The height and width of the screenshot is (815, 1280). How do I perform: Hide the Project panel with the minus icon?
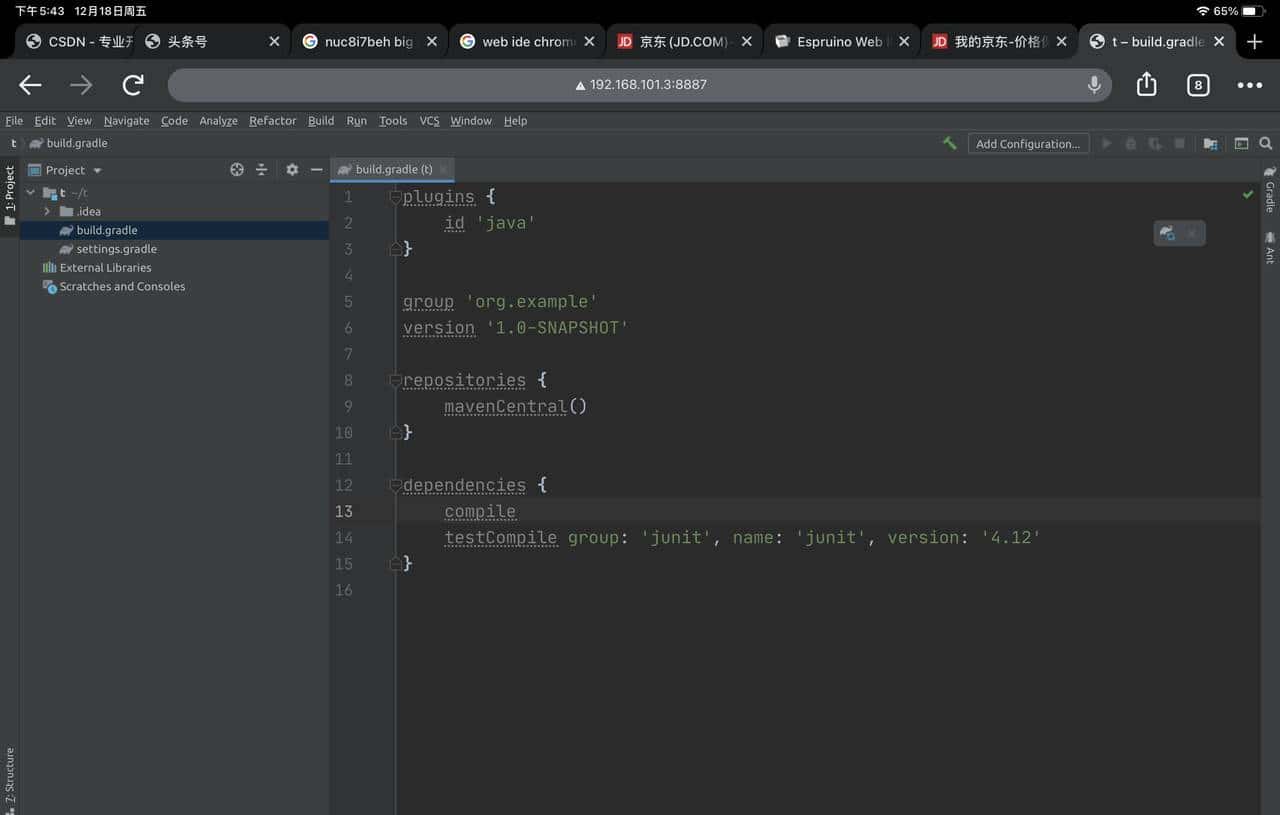click(316, 170)
